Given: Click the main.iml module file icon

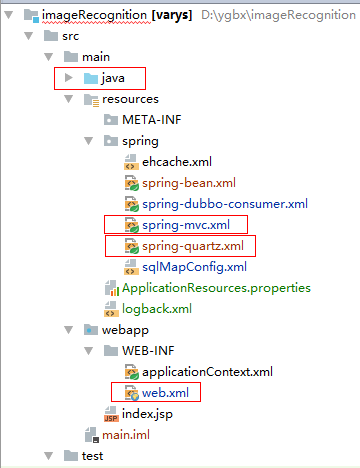Looking at the screenshot, I should coord(92,435).
